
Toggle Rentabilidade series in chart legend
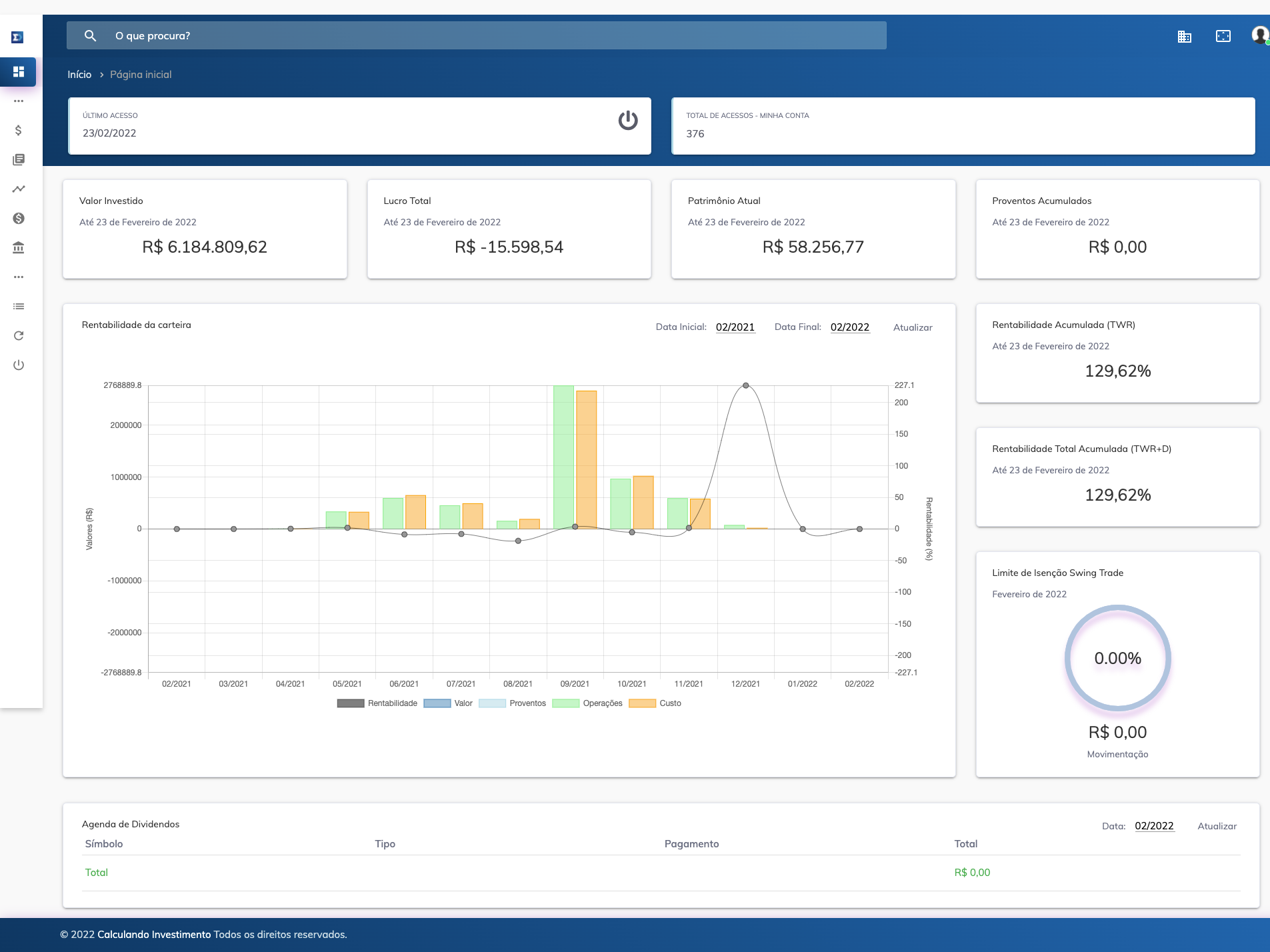pos(377,703)
